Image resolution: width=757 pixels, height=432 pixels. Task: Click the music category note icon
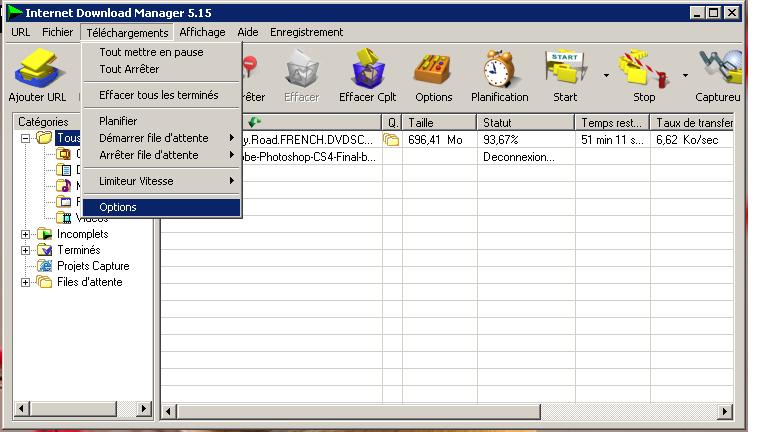pos(64,186)
